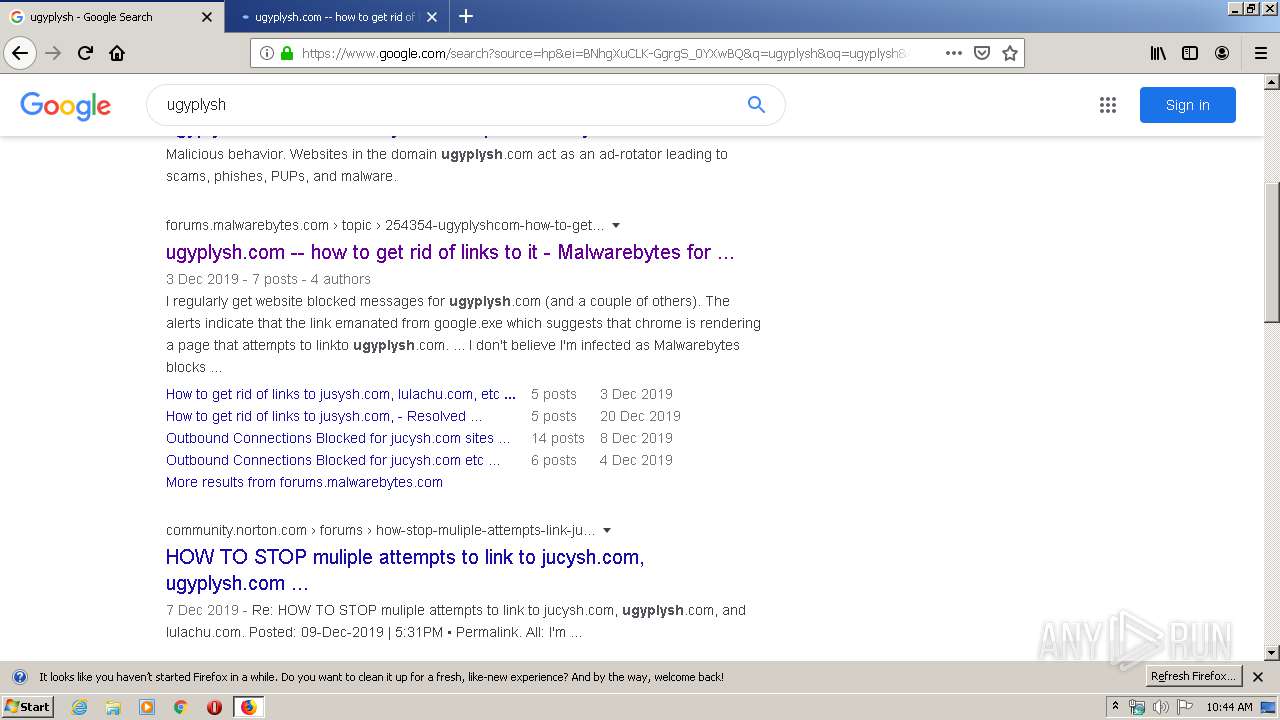The image size is (1280, 720).
Task: Open the page actions three-dot menu
Action: pos(954,53)
